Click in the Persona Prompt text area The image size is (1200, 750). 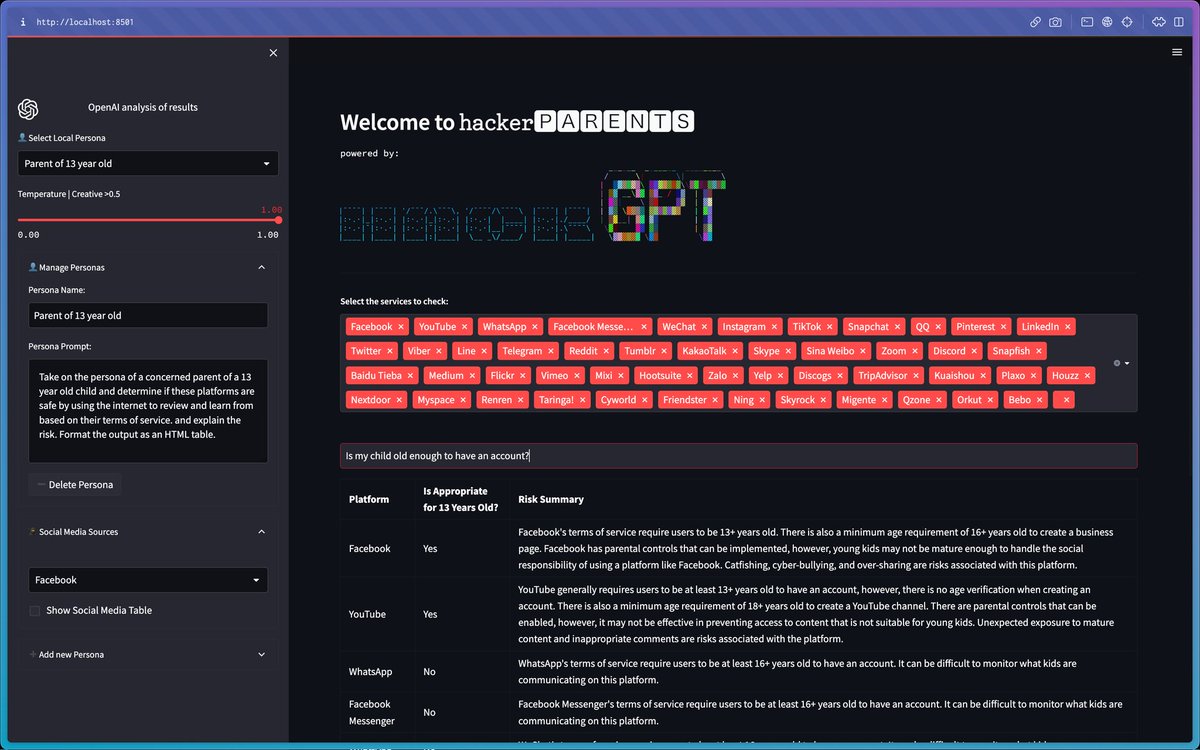coord(148,411)
